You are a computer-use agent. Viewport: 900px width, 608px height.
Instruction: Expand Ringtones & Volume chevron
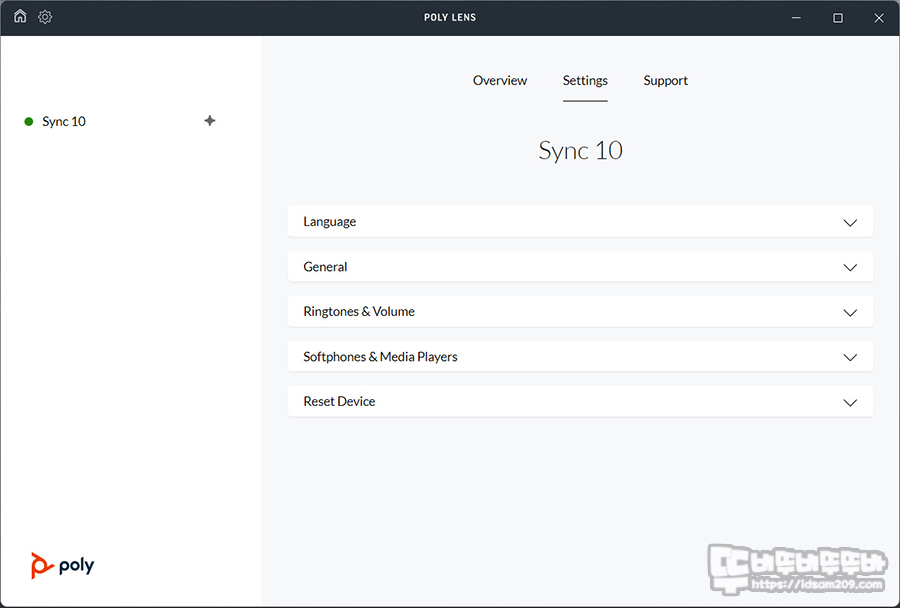[x=850, y=313]
